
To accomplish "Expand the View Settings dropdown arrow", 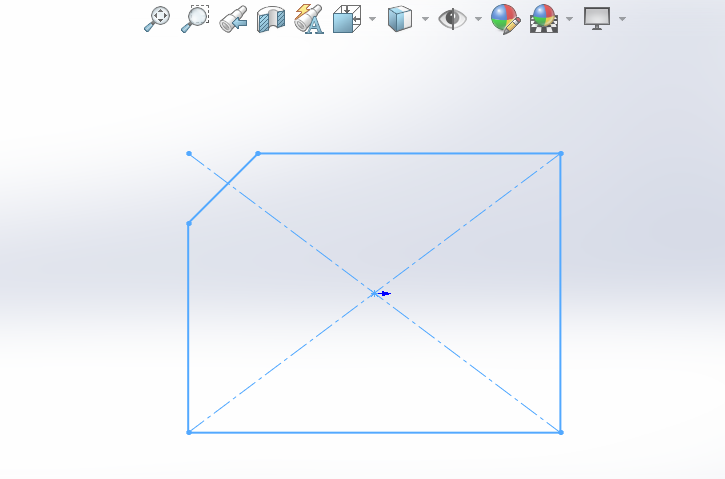I will [x=622, y=19].
